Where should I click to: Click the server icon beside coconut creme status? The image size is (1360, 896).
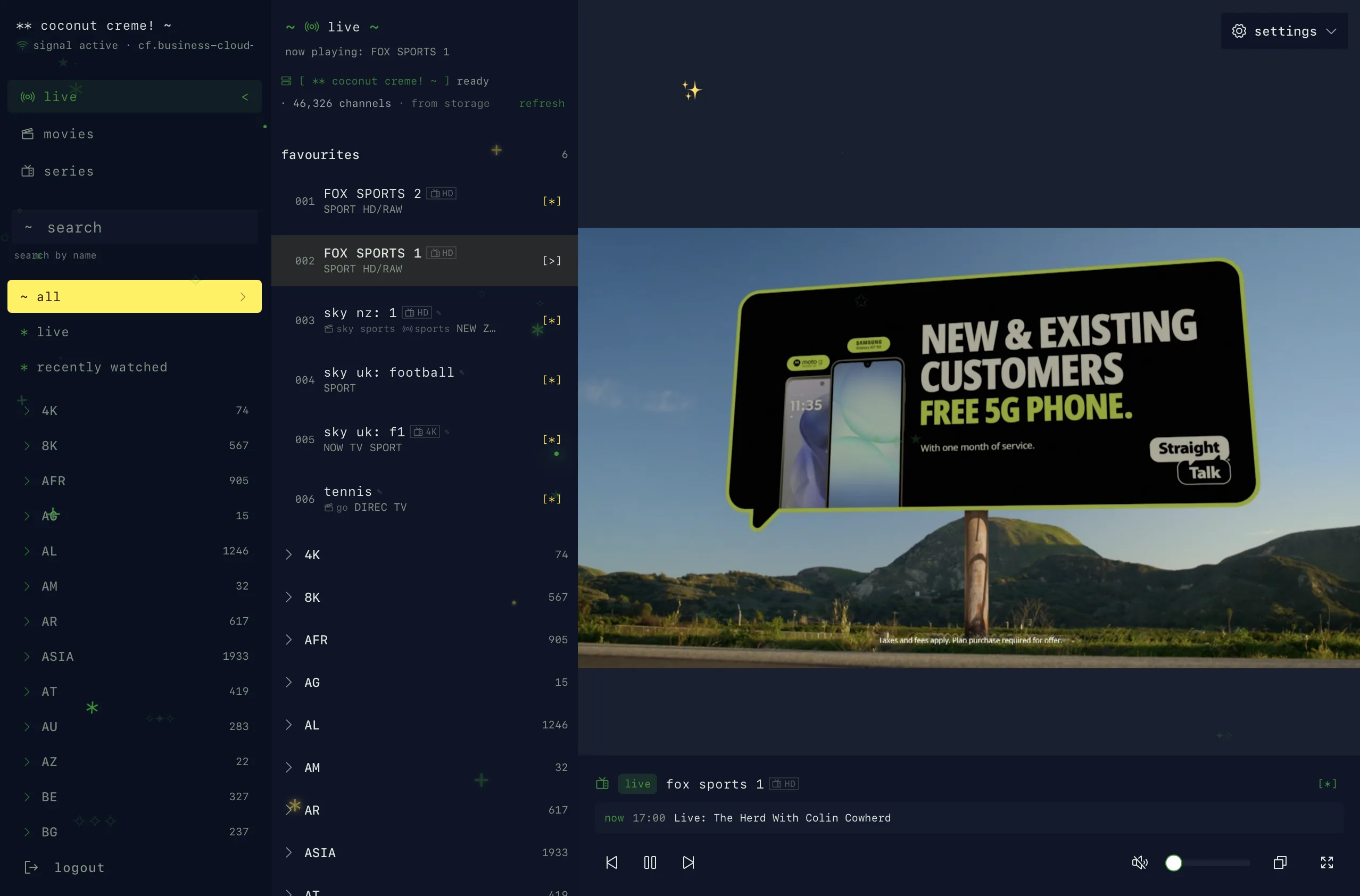[286, 81]
